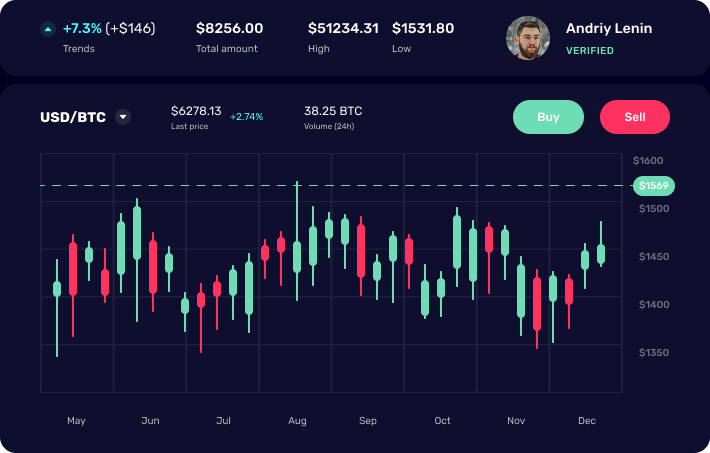
Task: Select the Dec label on time axis
Action: pos(587,421)
